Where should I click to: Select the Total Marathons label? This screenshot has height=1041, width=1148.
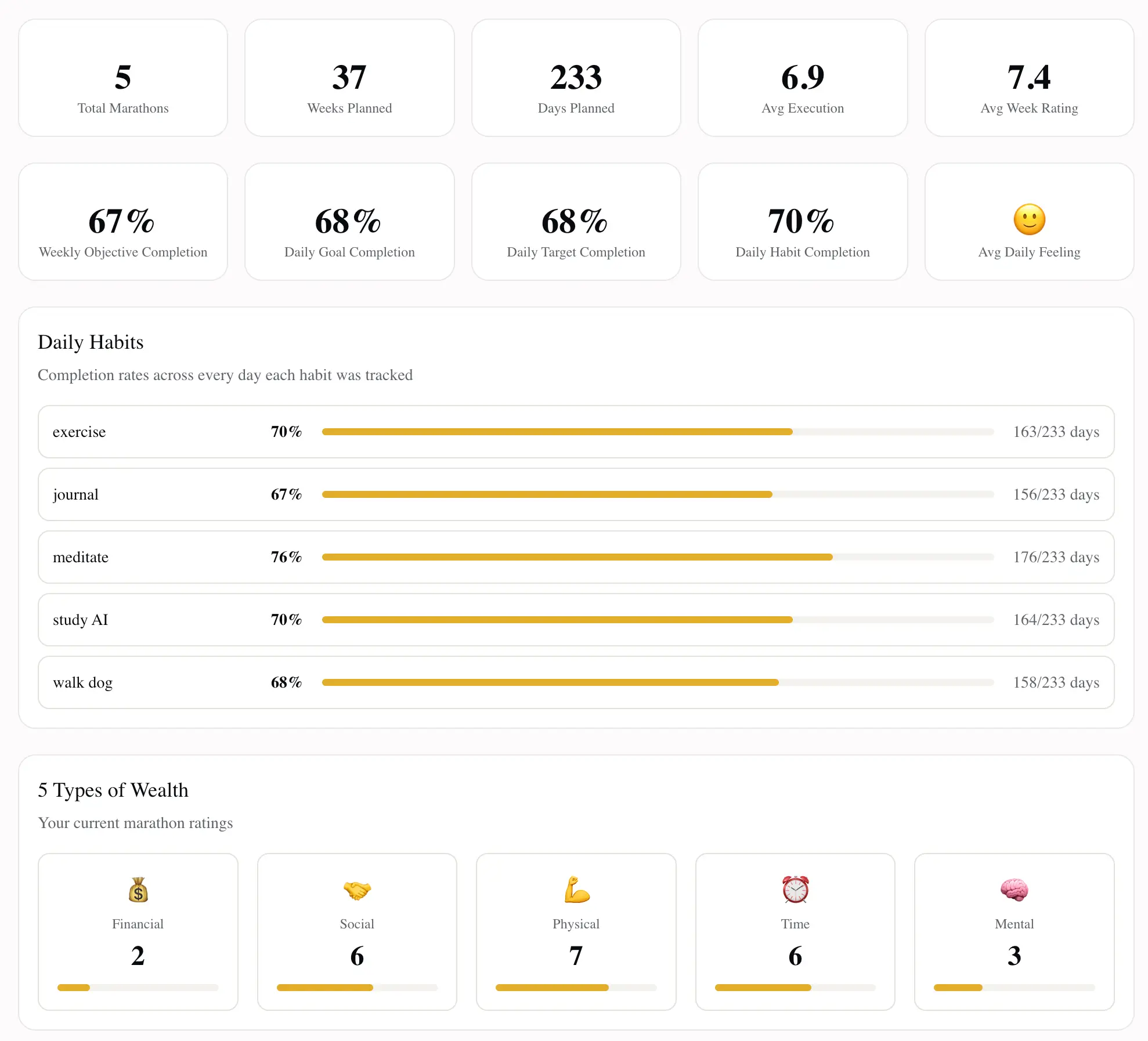coord(123,109)
